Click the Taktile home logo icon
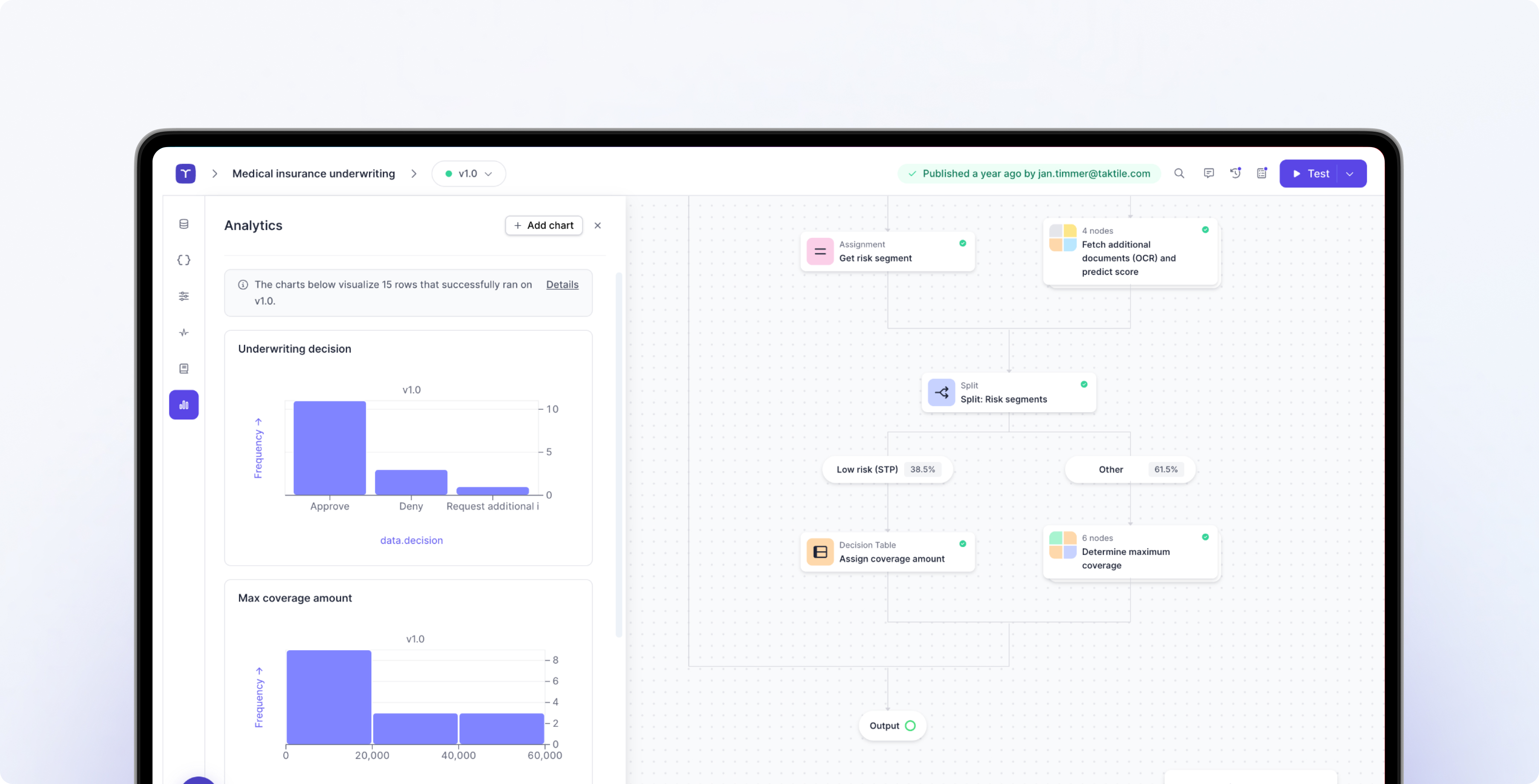 (185, 174)
